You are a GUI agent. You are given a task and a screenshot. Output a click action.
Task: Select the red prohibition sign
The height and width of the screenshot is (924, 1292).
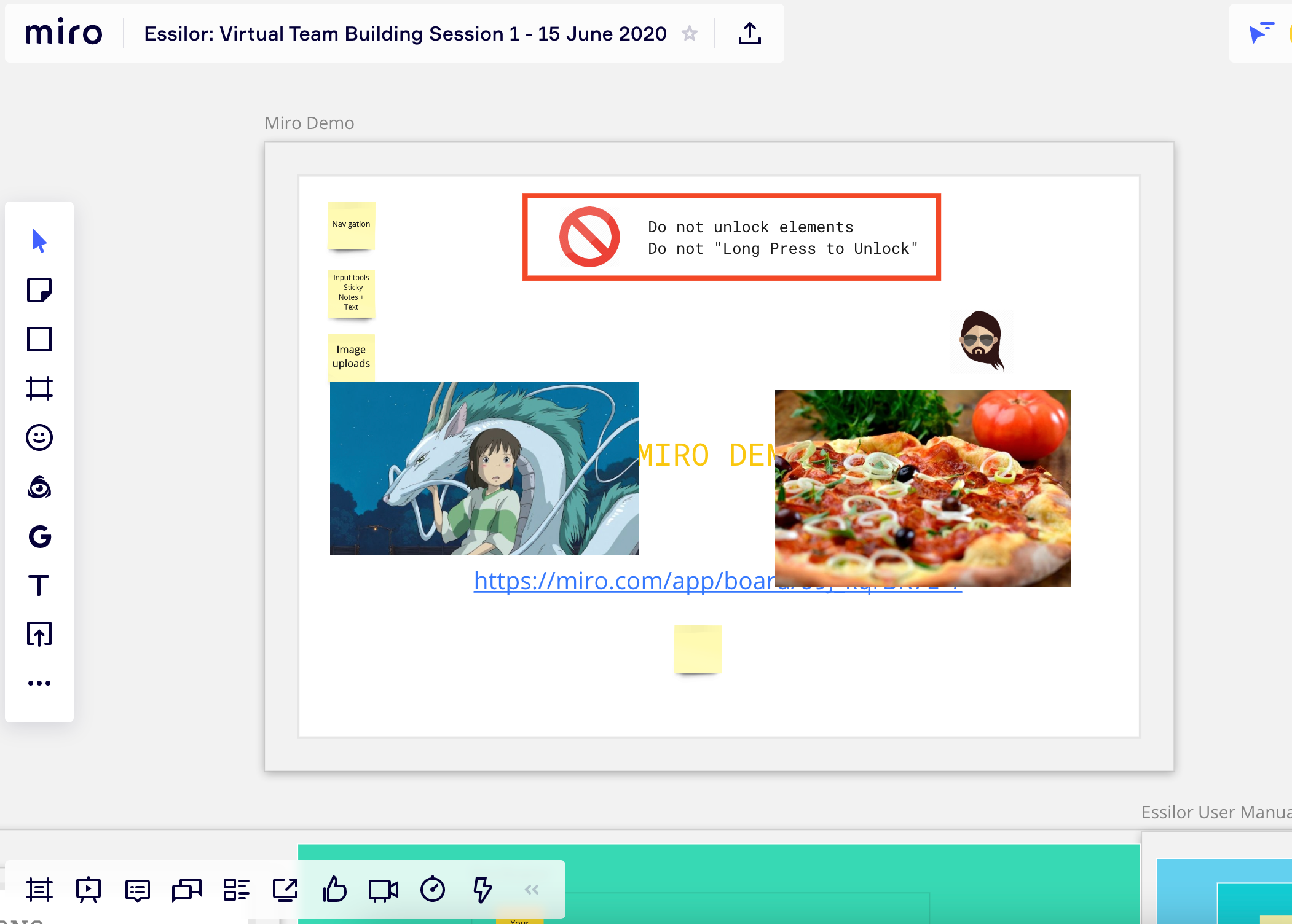pyautogui.click(x=589, y=237)
